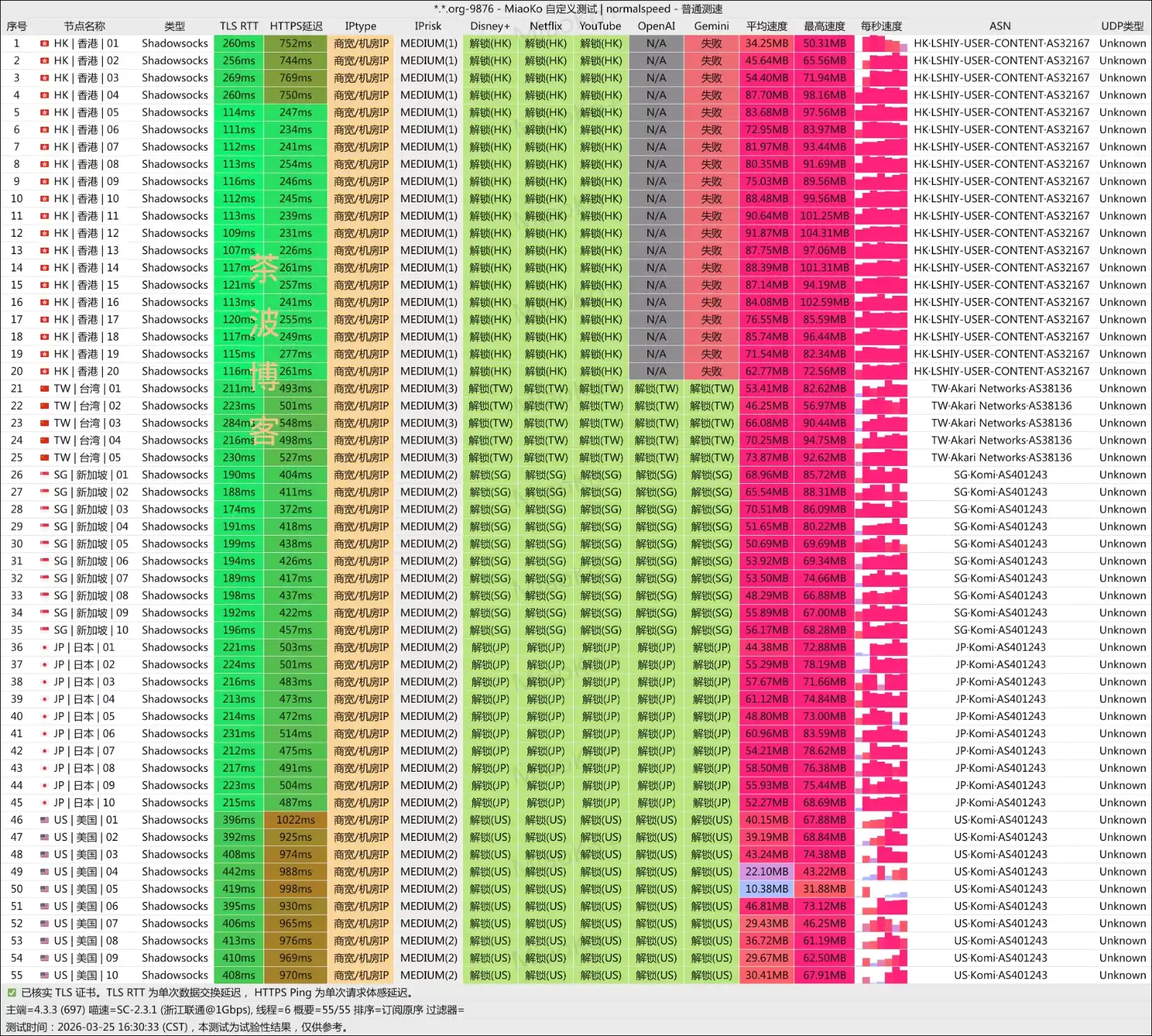Click the ASN column header
The image size is (1152, 1036).
click(x=1000, y=26)
